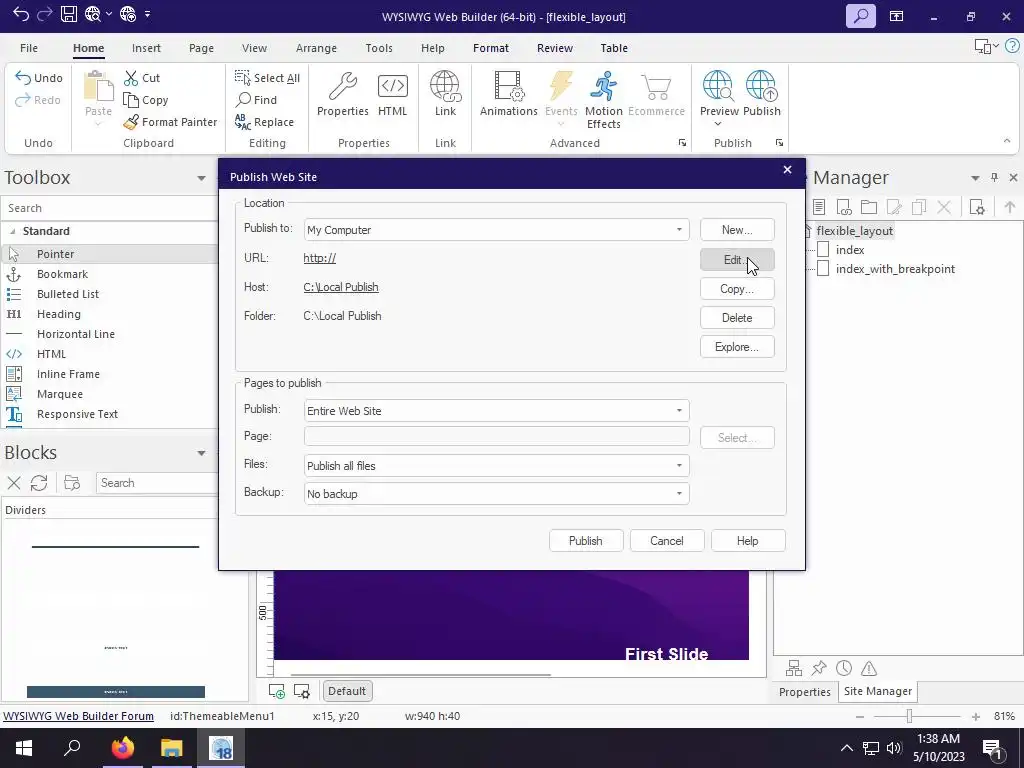Open File Explorer from the taskbar

pos(172,748)
